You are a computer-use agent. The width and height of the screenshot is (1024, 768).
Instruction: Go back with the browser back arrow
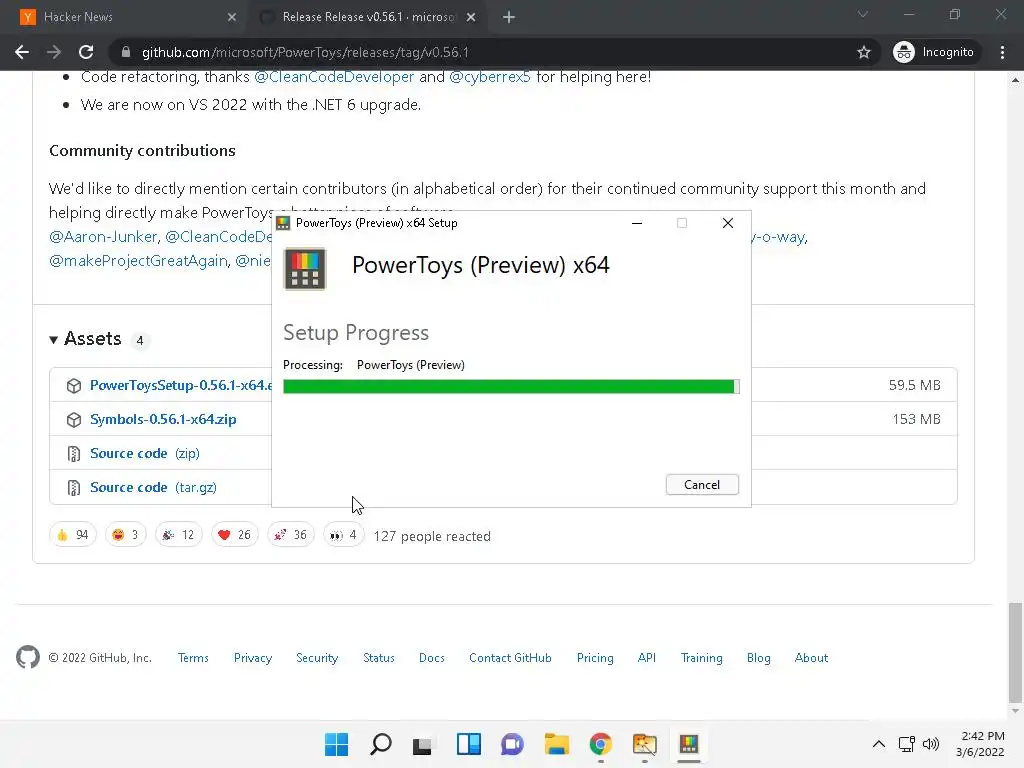point(22,52)
